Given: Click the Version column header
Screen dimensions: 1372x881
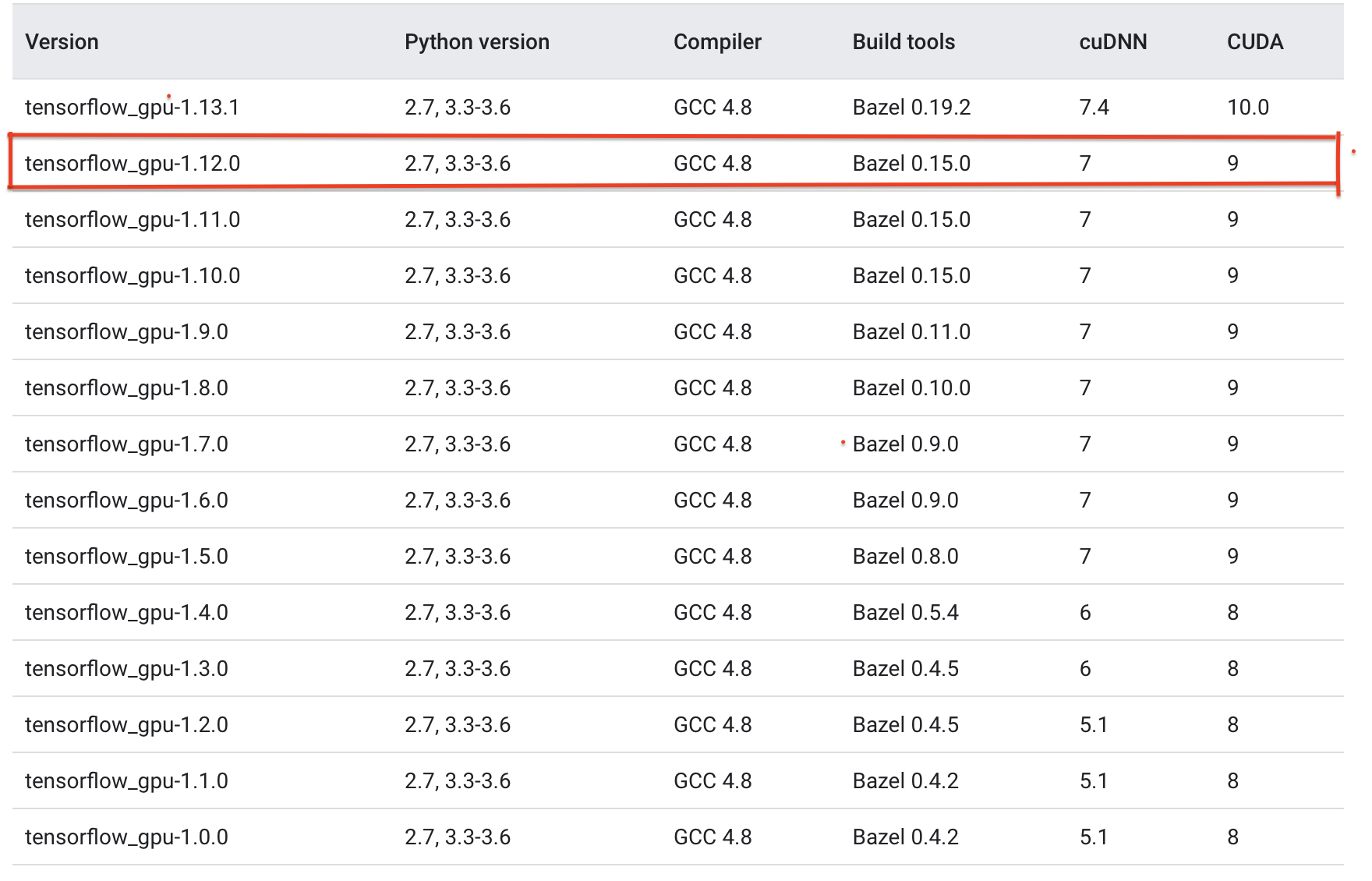Looking at the screenshot, I should point(62,42).
